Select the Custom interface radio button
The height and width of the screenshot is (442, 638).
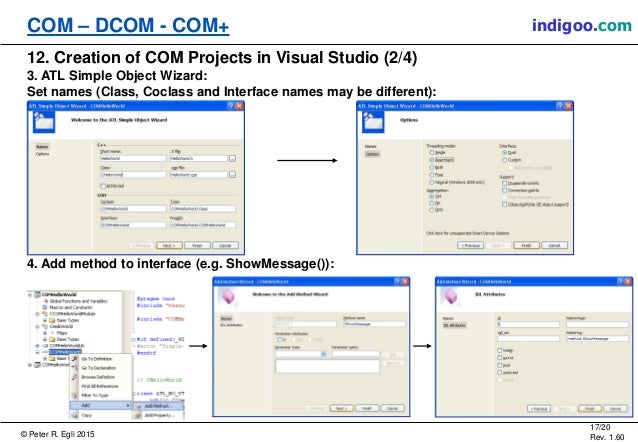pyautogui.click(x=505, y=160)
